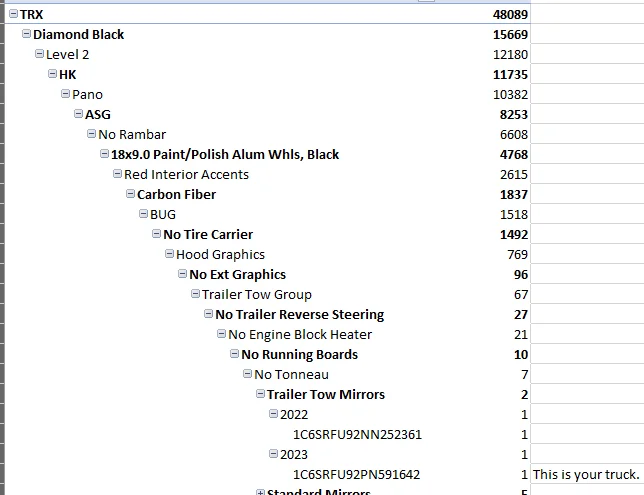Select the Diamond Black count 15669
This screenshot has width=644, height=495.
click(x=510, y=35)
